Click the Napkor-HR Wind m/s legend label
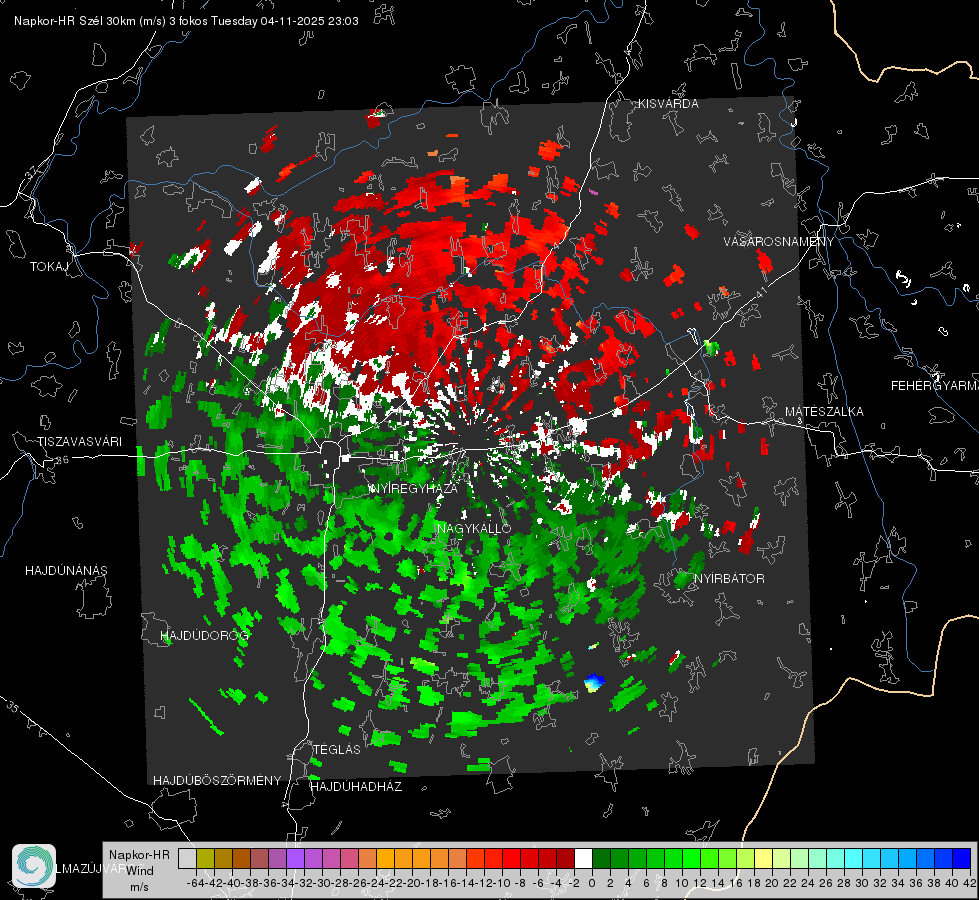This screenshot has width=979, height=900. coord(139,870)
